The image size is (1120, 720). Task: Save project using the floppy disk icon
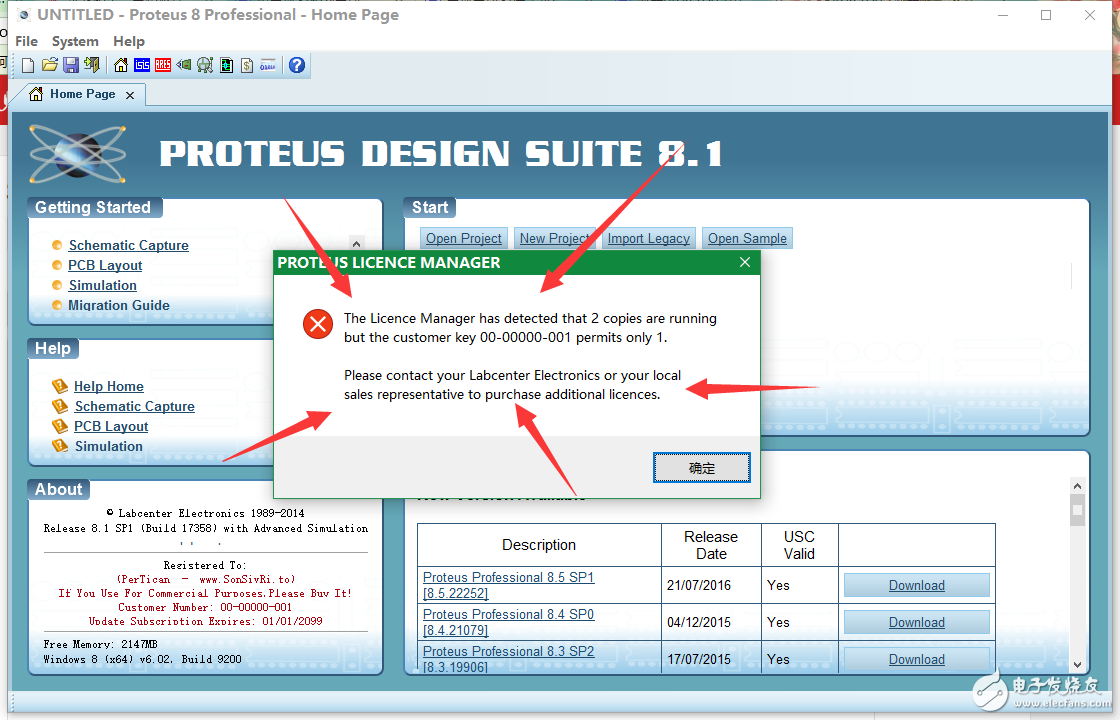pos(71,66)
